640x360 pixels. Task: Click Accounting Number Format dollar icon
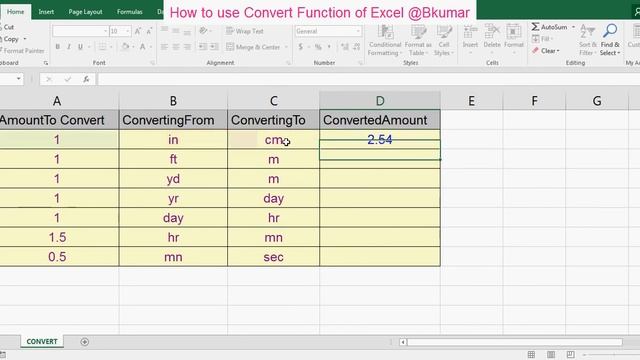click(x=300, y=47)
